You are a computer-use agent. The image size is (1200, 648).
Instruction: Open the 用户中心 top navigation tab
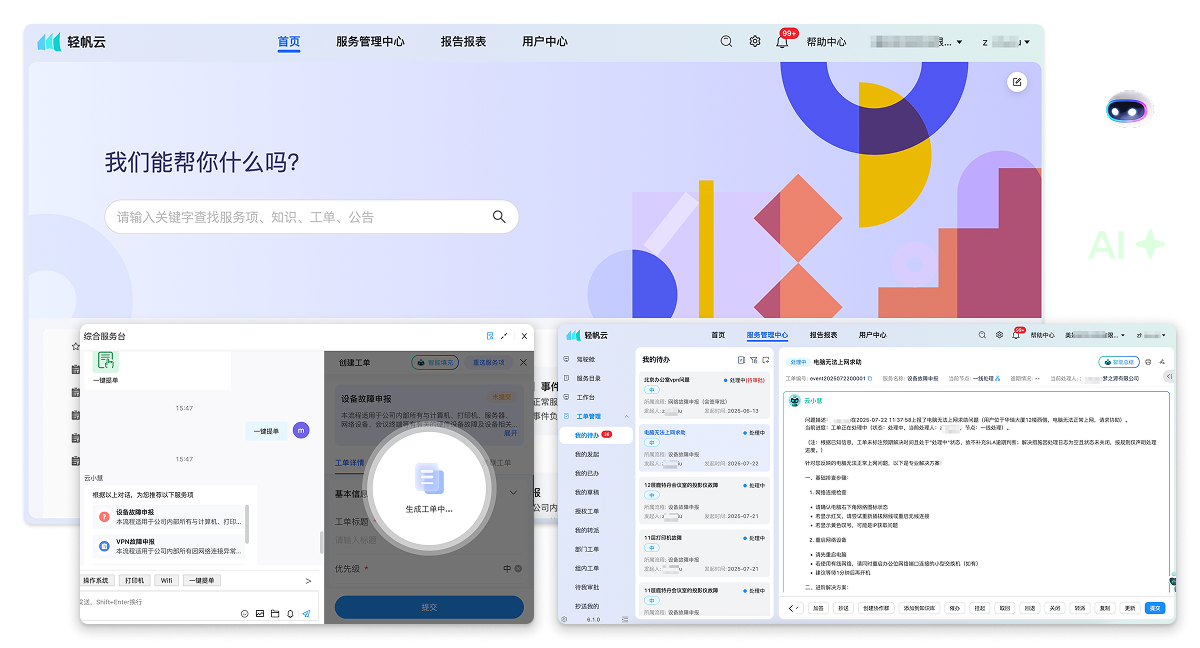pos(544,42)
